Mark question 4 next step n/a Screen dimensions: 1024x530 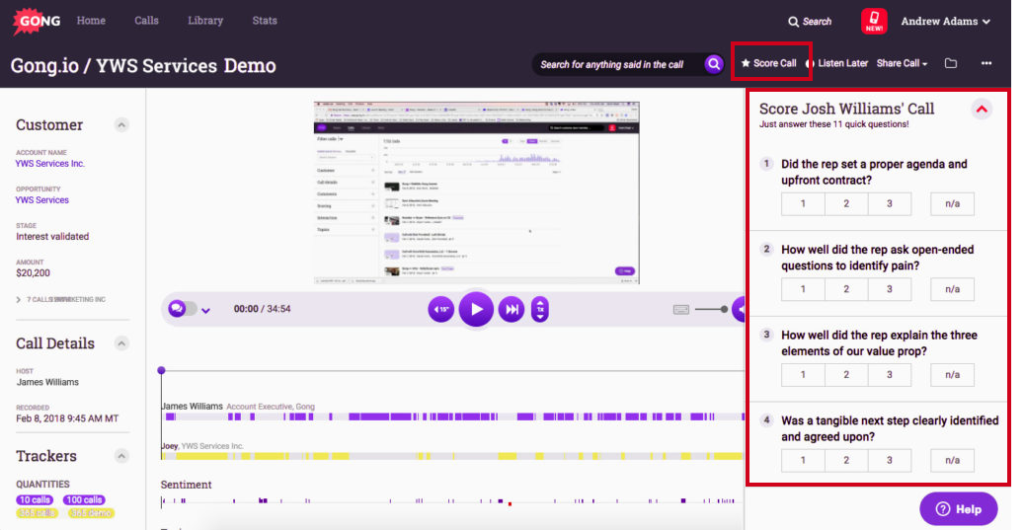point(952,460)
